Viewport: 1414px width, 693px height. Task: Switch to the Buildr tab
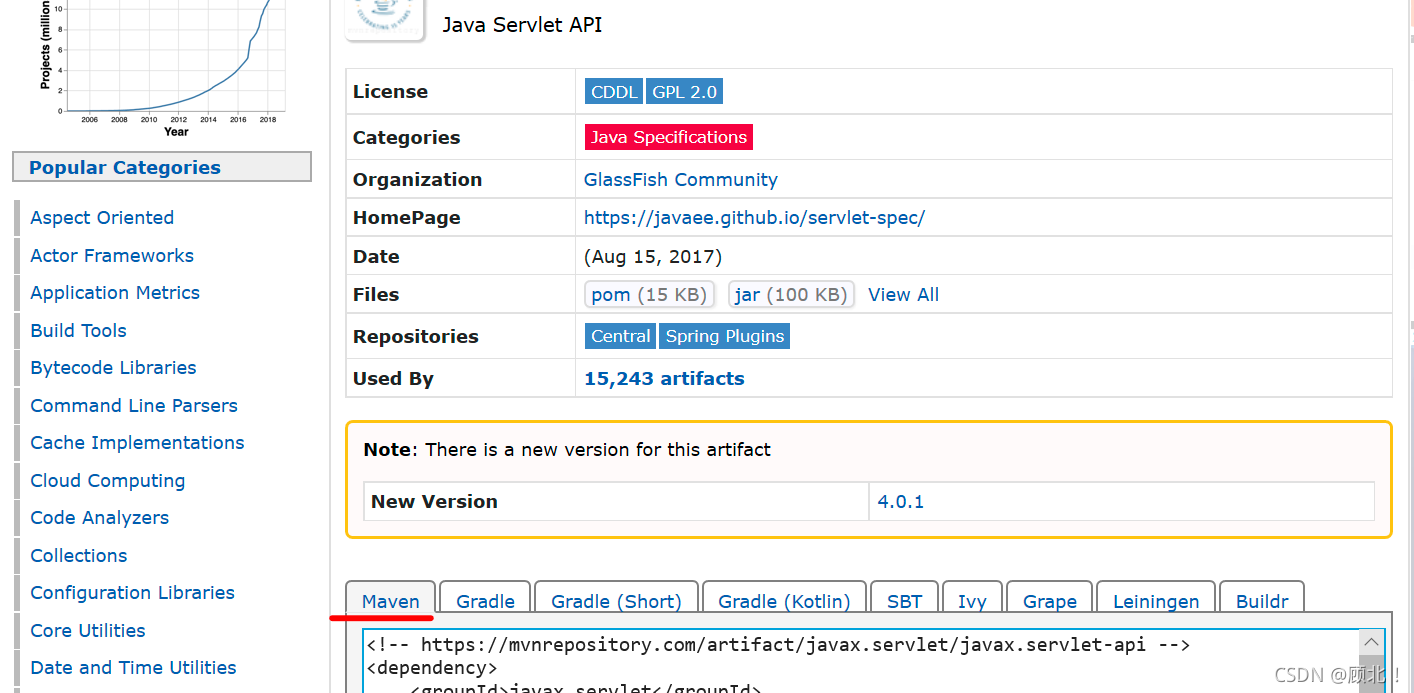coord(1262,601)
